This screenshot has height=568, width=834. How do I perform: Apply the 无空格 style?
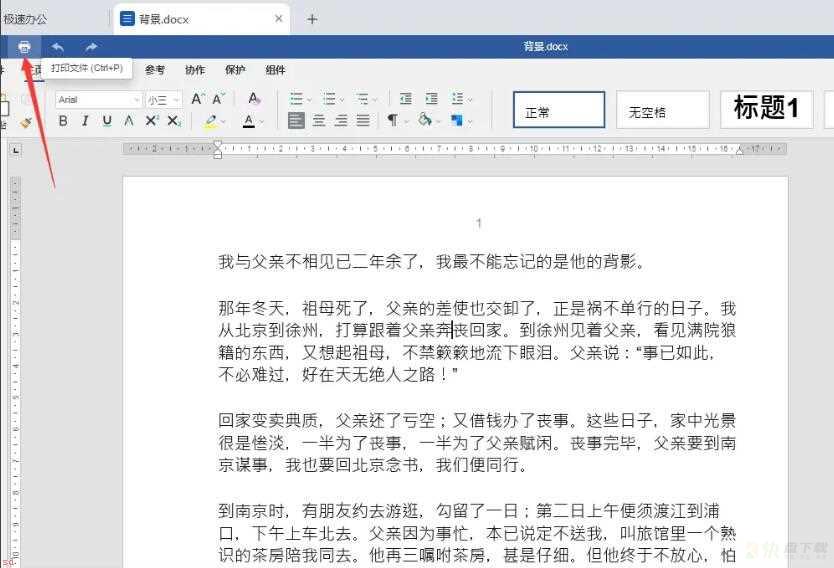pos(663,110)
